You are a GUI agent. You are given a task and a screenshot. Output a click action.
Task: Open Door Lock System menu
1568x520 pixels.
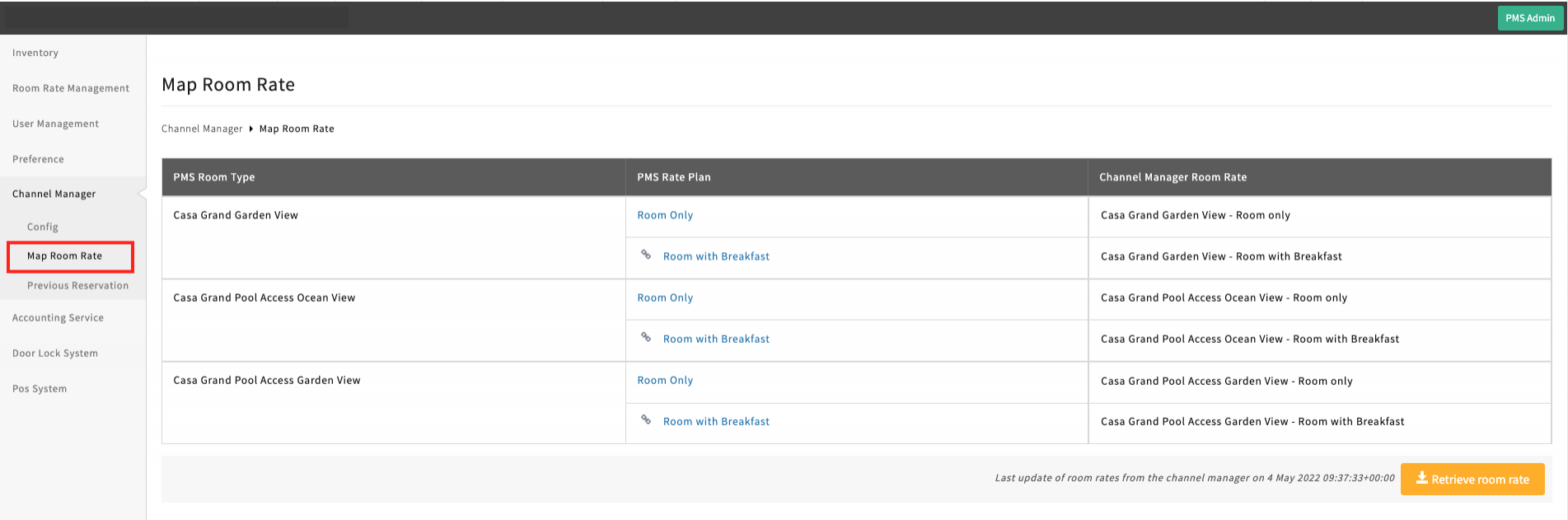[55, 354]
